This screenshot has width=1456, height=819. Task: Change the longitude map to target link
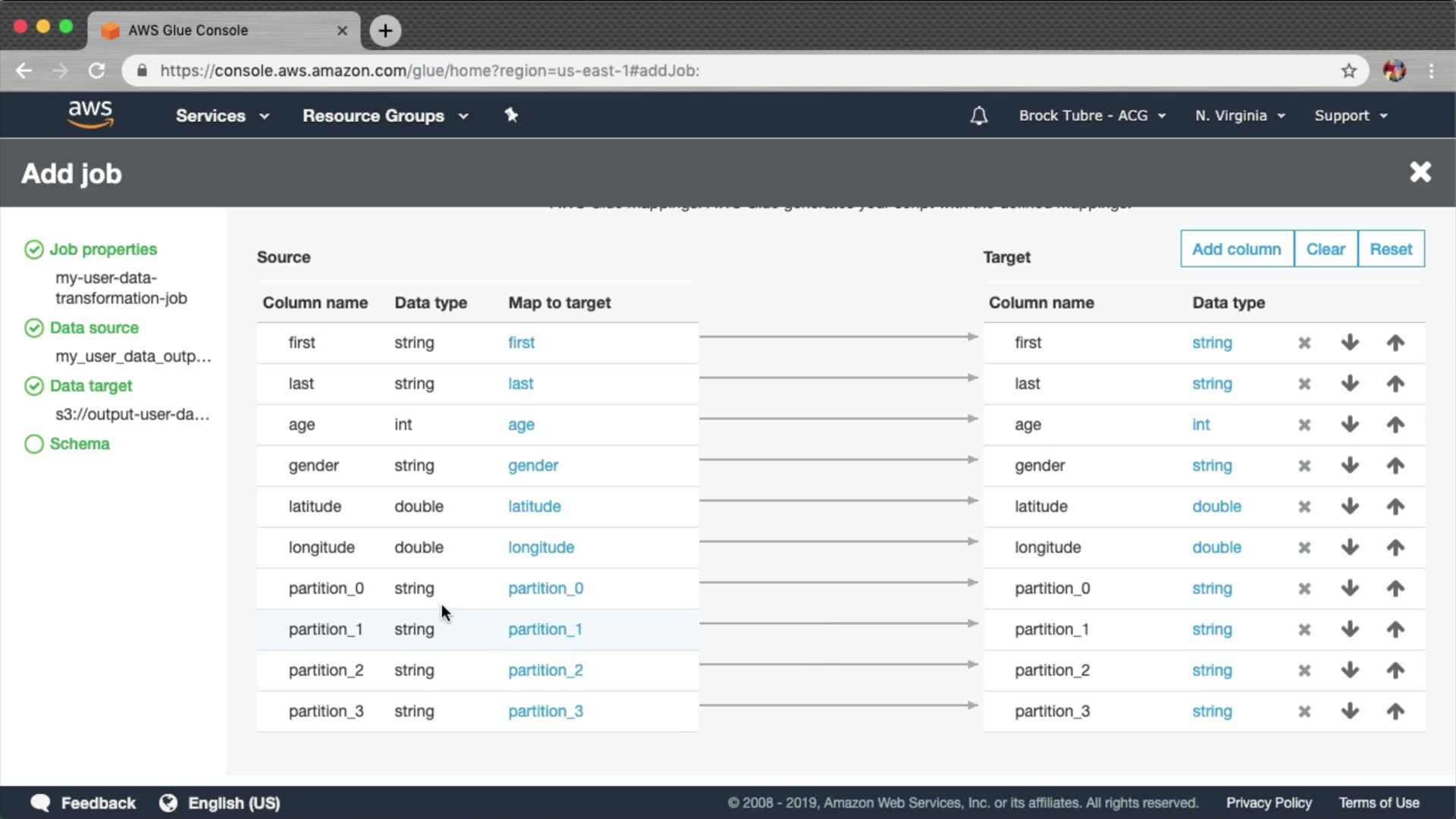541,548
